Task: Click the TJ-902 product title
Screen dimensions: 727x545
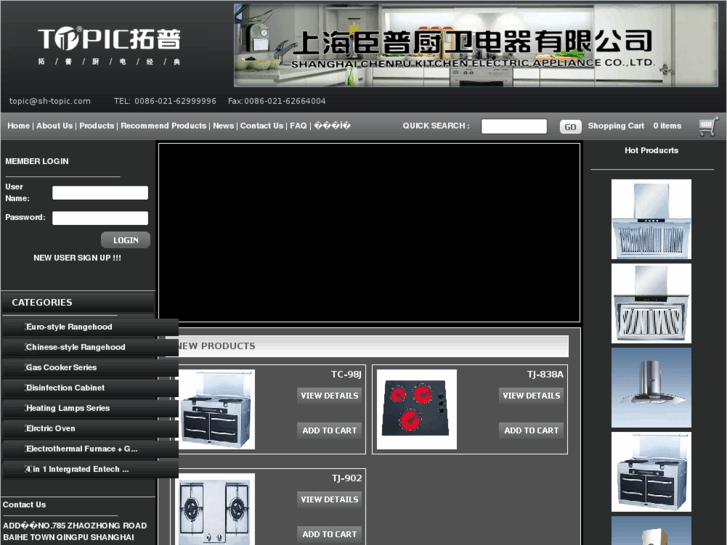Action: [347, 478]
